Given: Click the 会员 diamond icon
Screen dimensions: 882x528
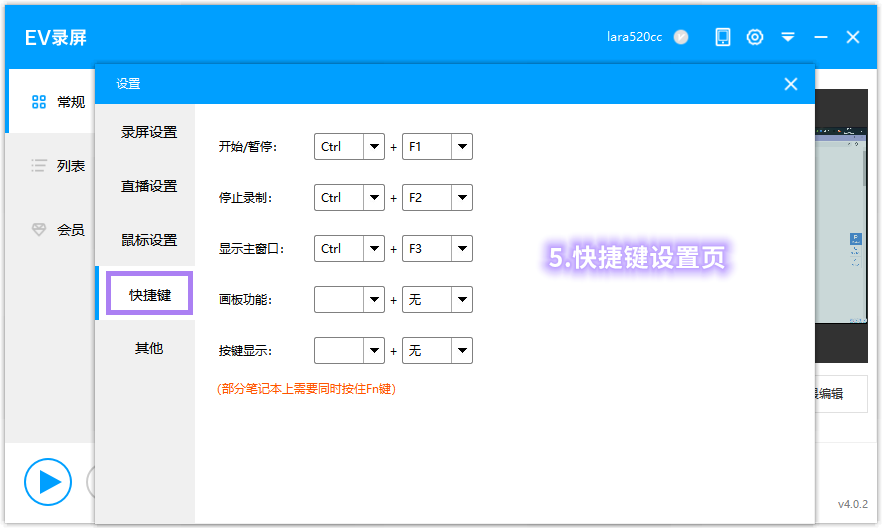Looking at the screenshot, I should [39, 230].
